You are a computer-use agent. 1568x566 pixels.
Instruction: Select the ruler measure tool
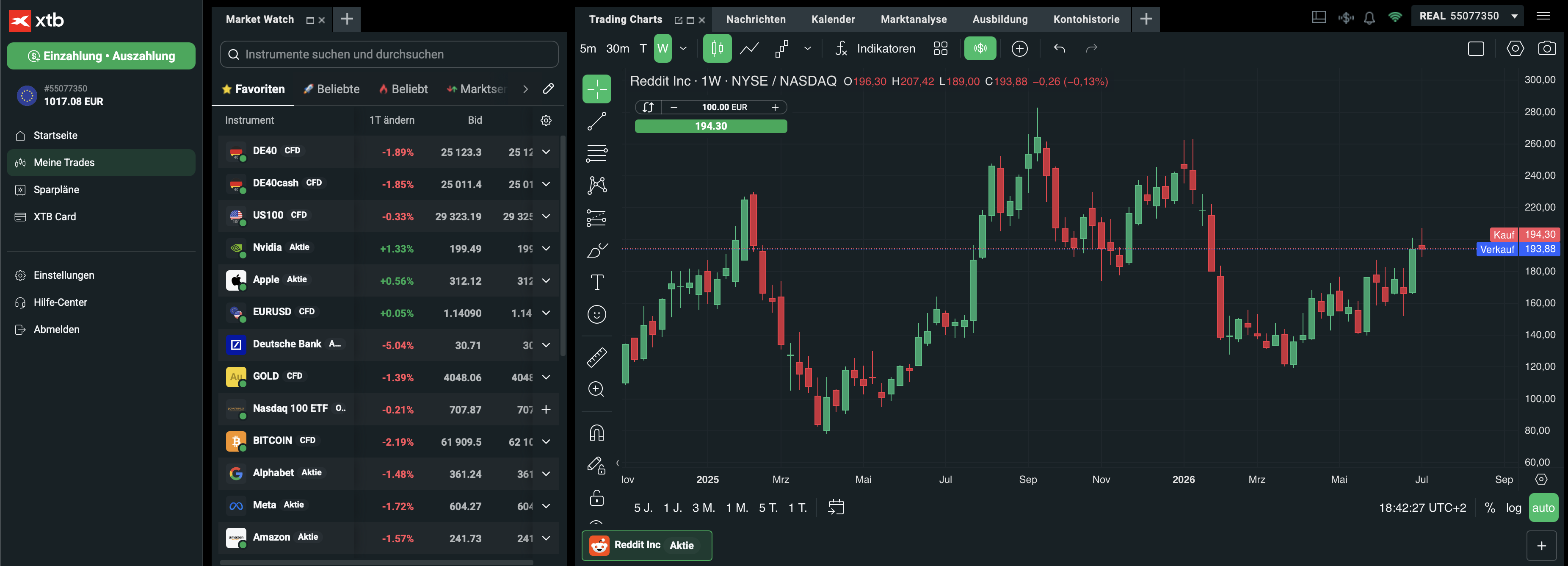(x=596, y=358)
